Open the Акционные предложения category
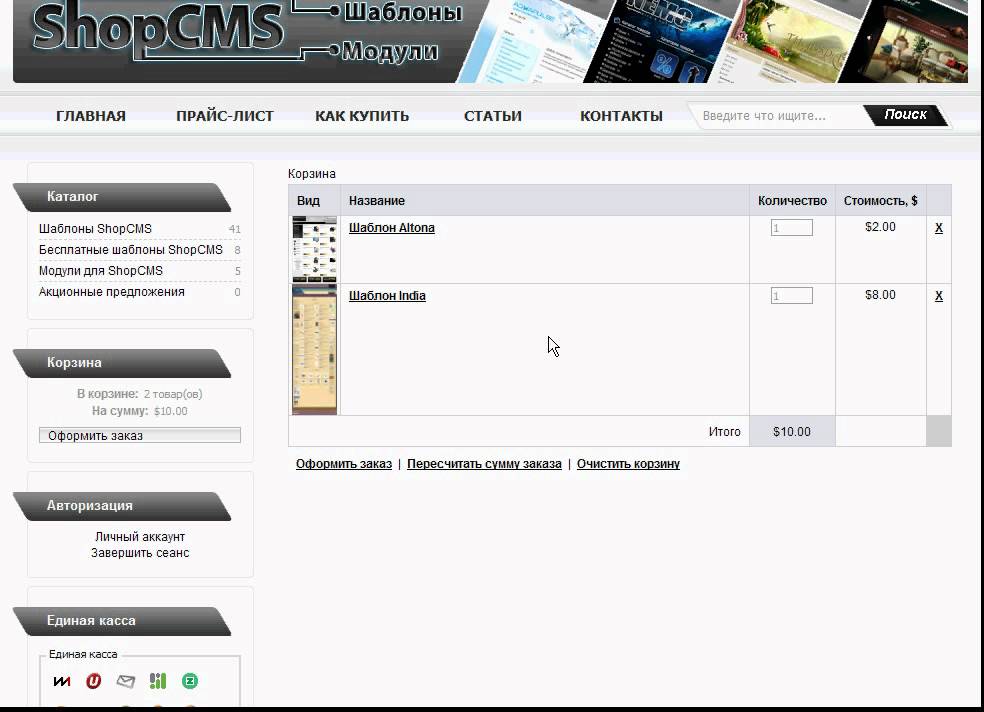 112,292
